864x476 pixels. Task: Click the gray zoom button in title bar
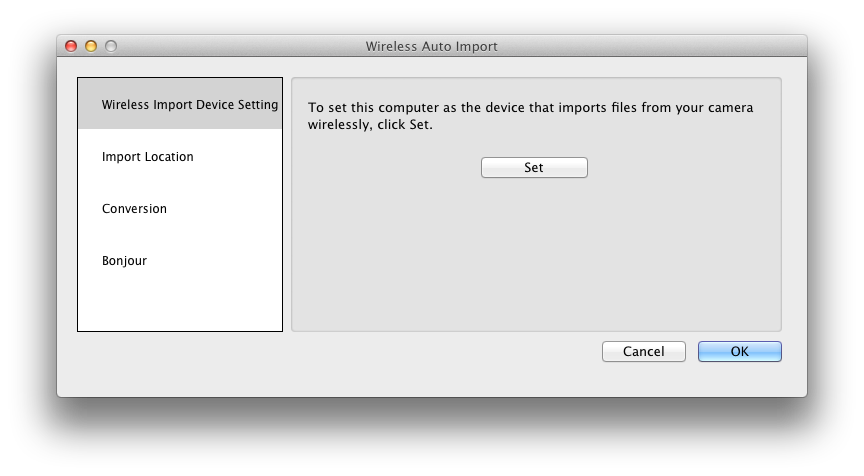point(111,46)
